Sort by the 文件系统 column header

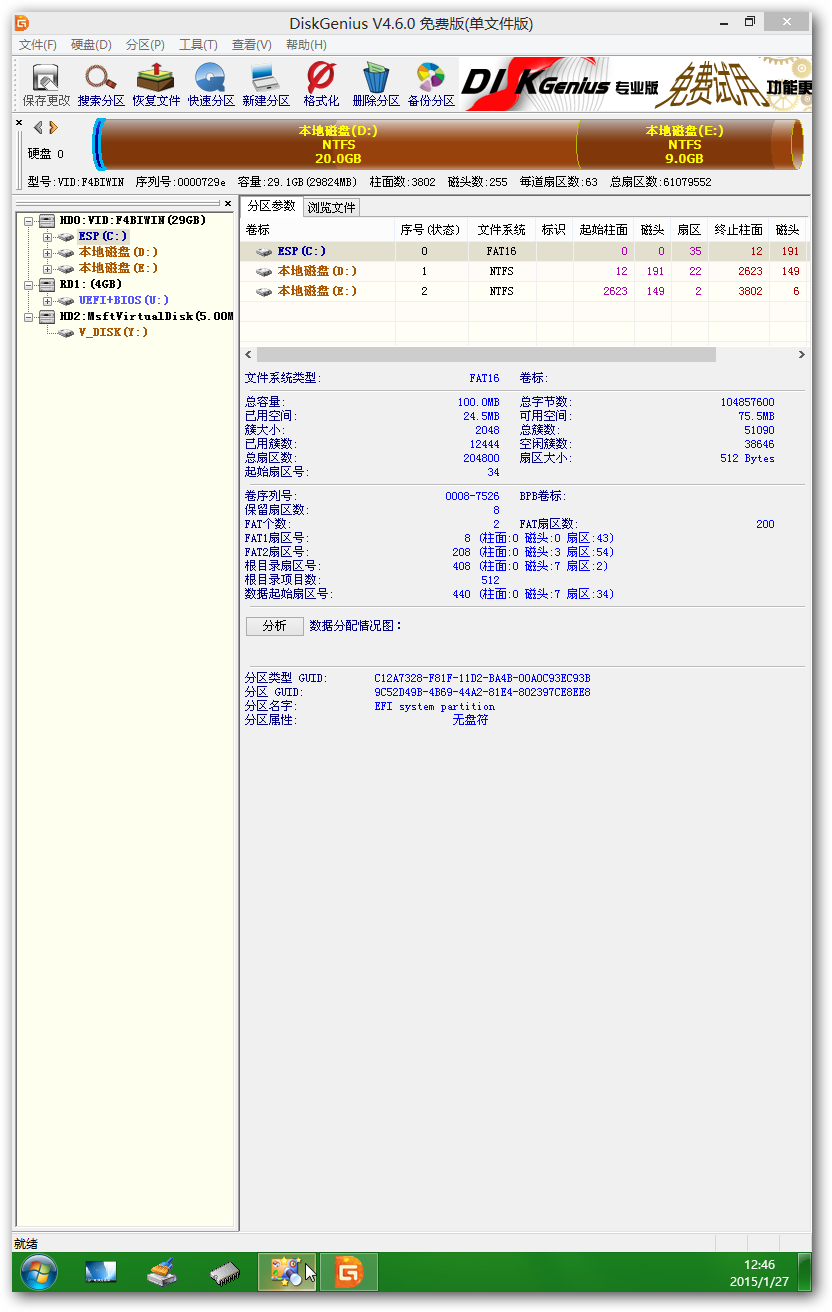502,230
